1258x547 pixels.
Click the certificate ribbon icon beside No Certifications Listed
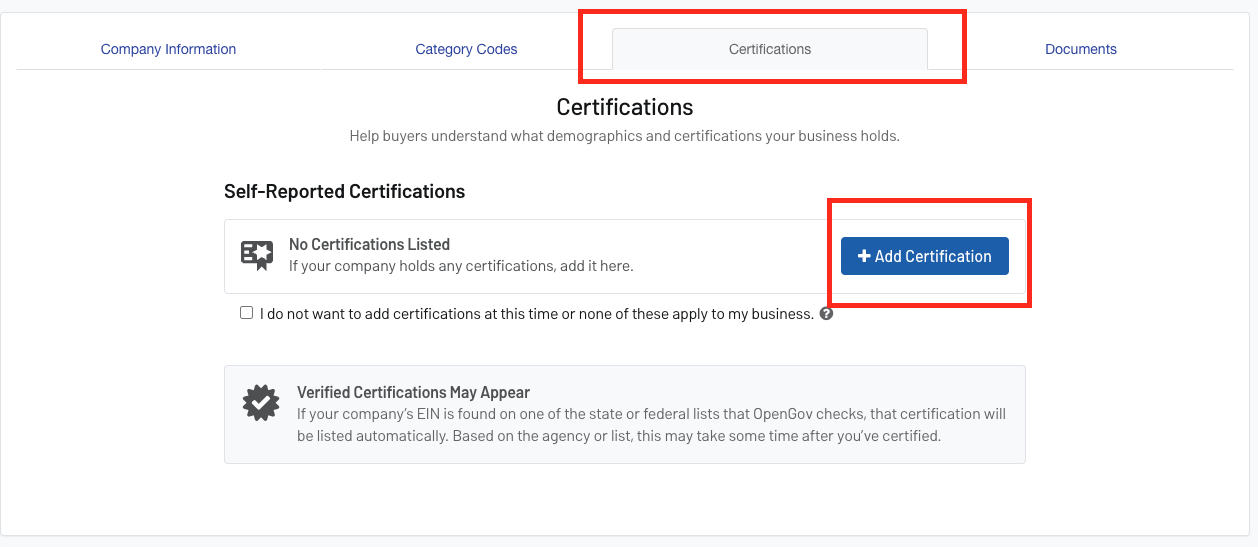pos(257,255)
